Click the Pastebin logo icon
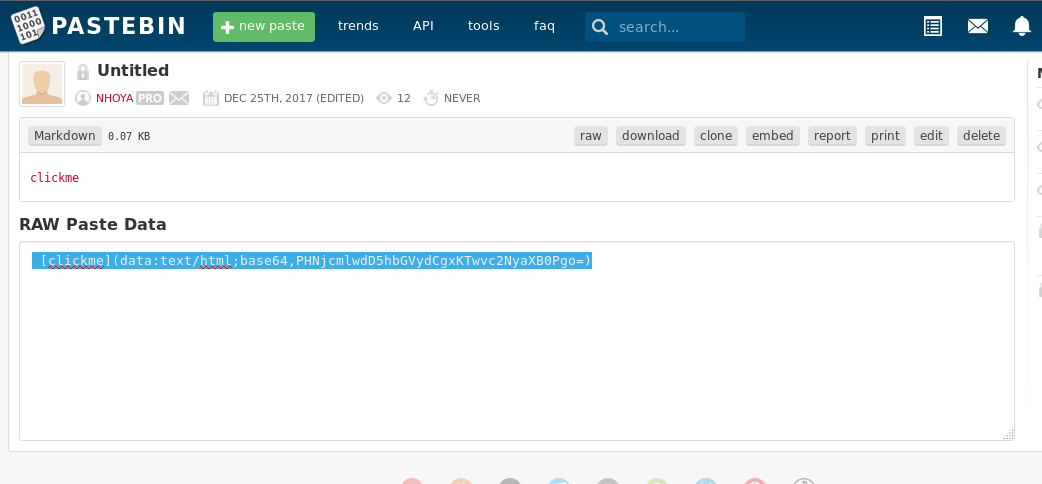This screenshot has width=1042, height=484. (28, 27)
